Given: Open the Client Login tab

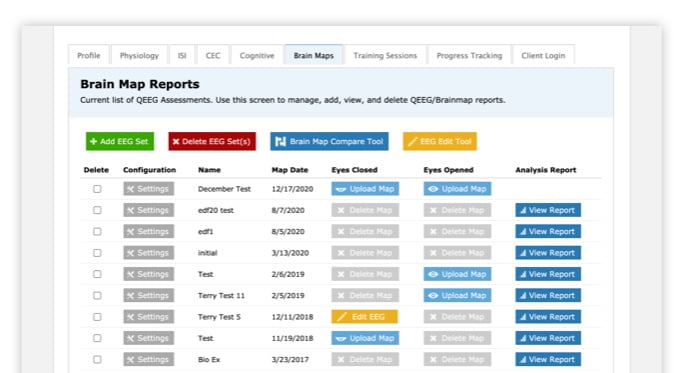Looking at the screenshot, I should 543,56.
